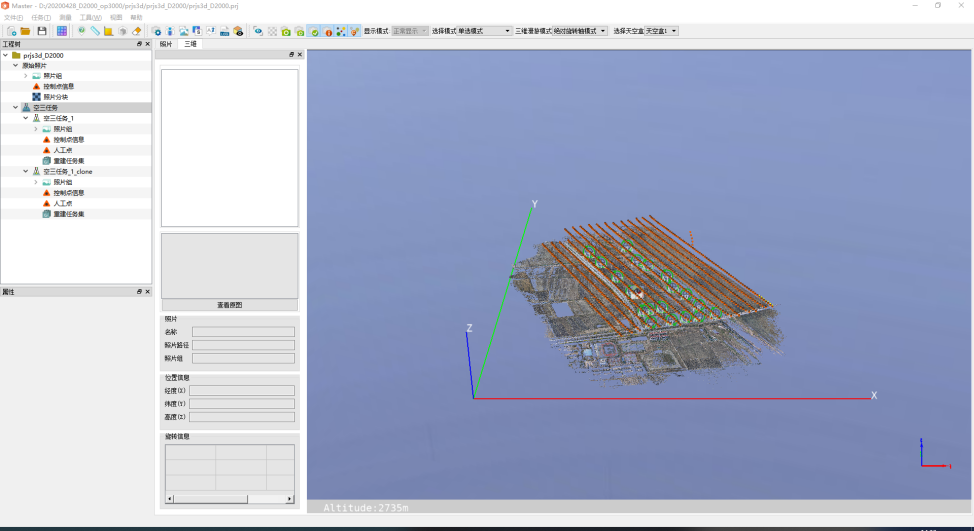Viewport: 974px width, 531px height.
Task: Select 重建任务集 under 空三任务_1_clone
Action: tap(68, 214)
